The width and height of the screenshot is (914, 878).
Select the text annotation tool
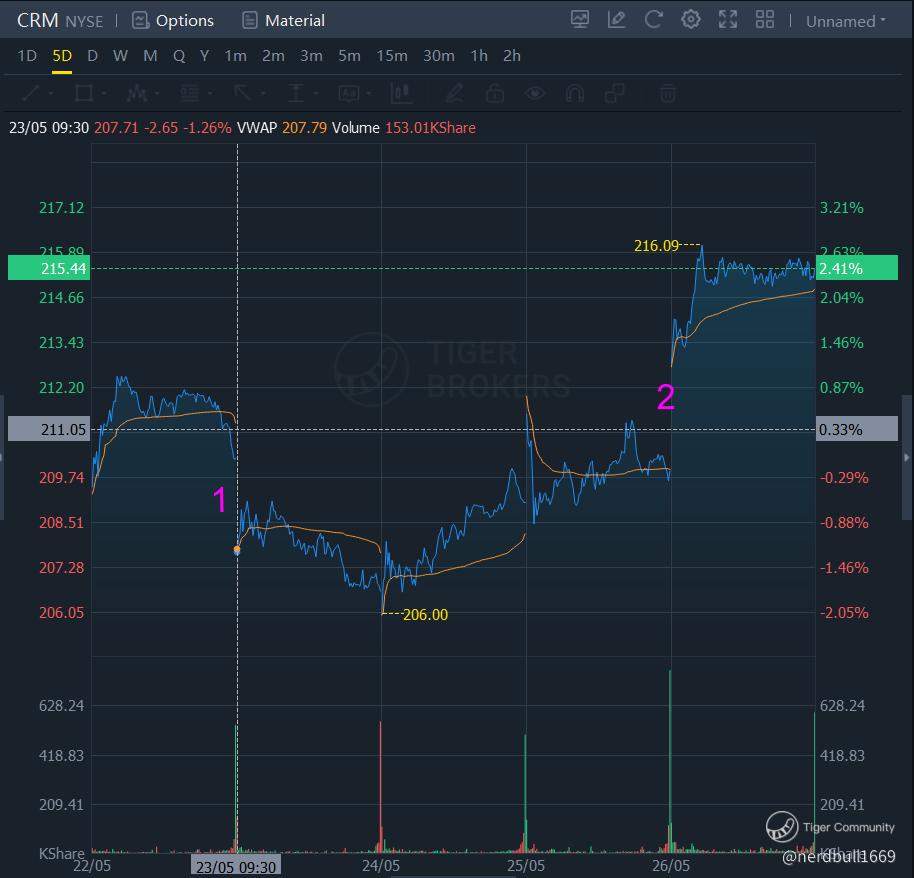(349, 93)
